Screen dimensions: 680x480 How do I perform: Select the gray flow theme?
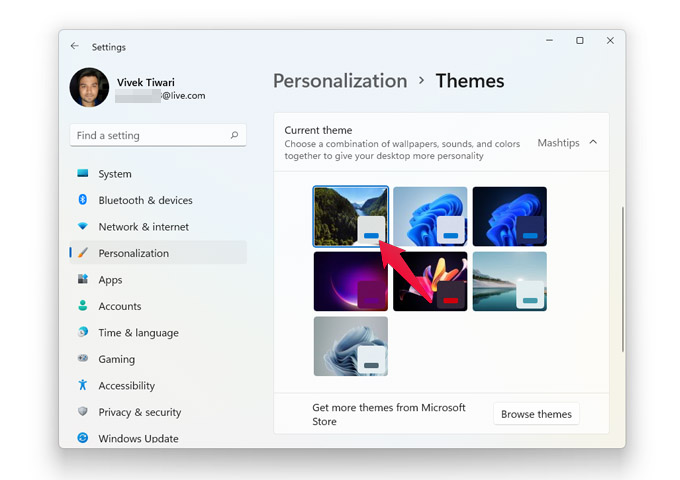coord(350,346)
